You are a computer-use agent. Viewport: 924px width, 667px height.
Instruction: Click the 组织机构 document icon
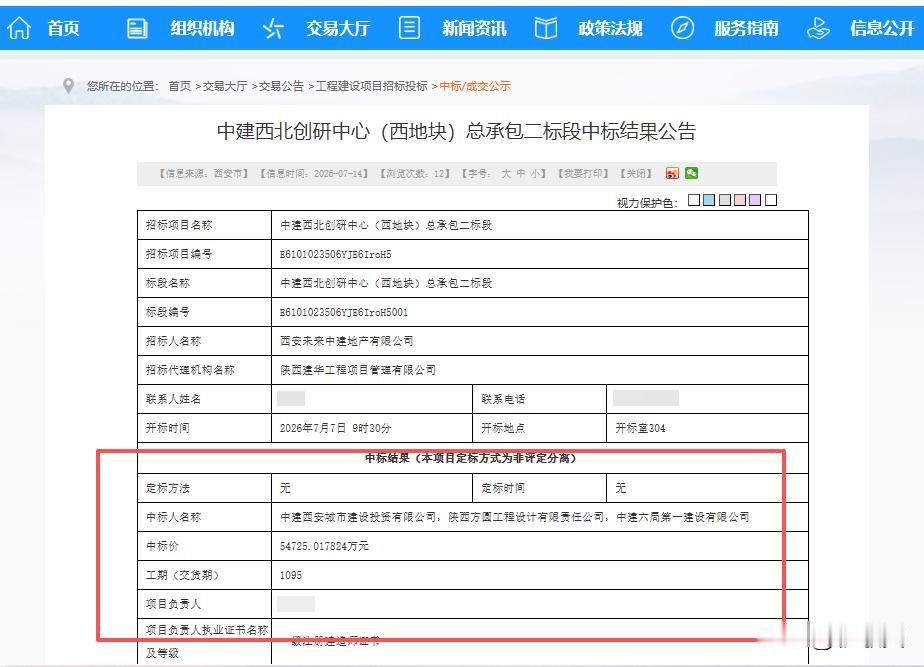(x=137, y=28)
